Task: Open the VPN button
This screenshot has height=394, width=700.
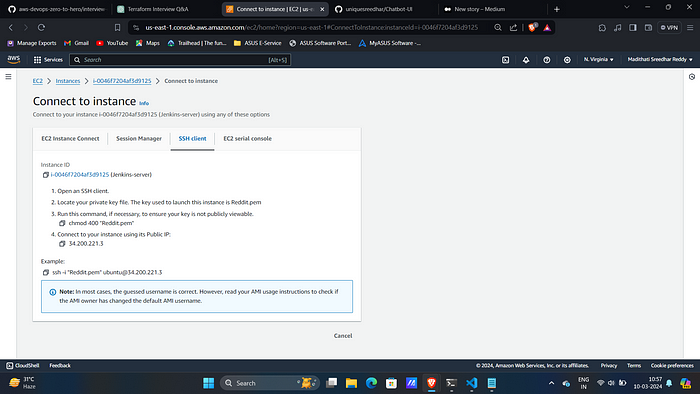Action: pos(669,28)
